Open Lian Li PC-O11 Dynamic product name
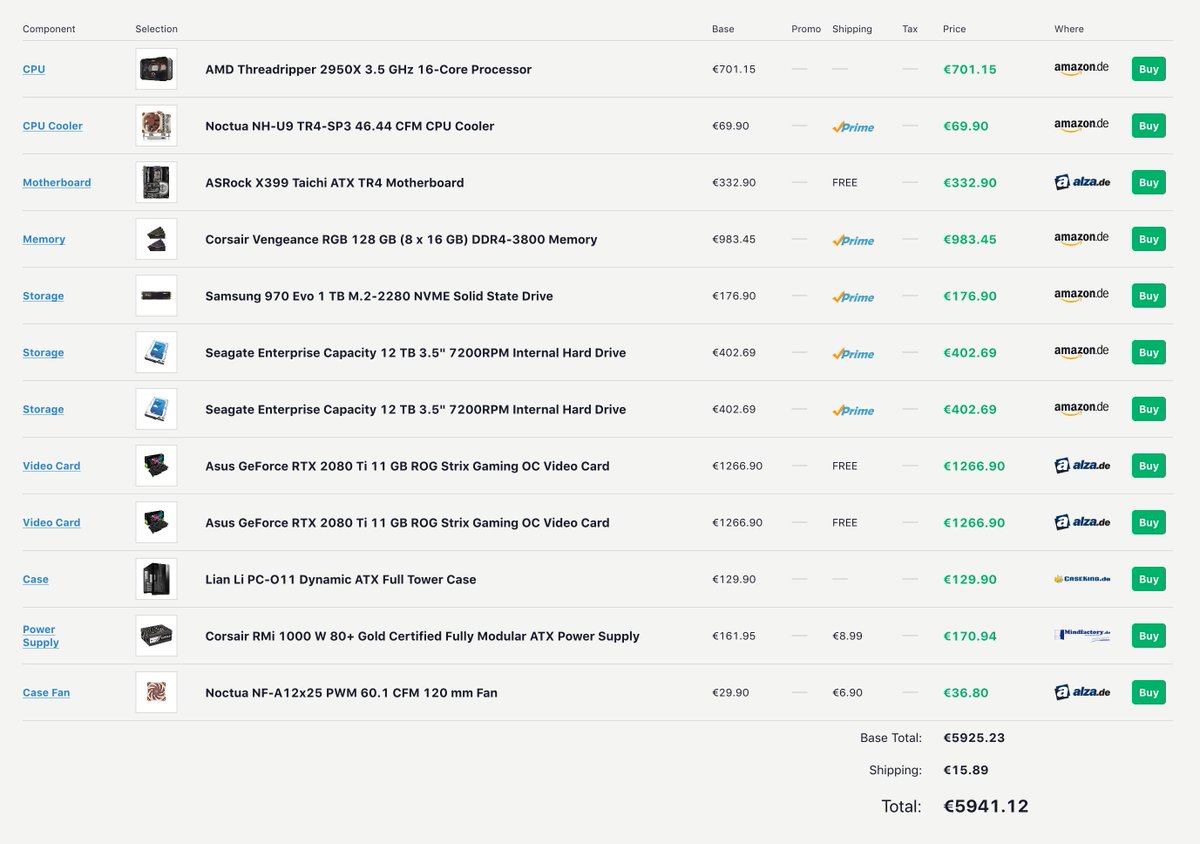The image size is (1200, 844). coord(341,579)
